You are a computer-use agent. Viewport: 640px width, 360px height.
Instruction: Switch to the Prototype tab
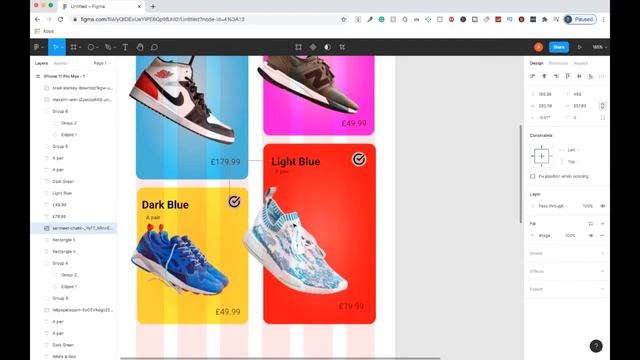tap(558, 63)
